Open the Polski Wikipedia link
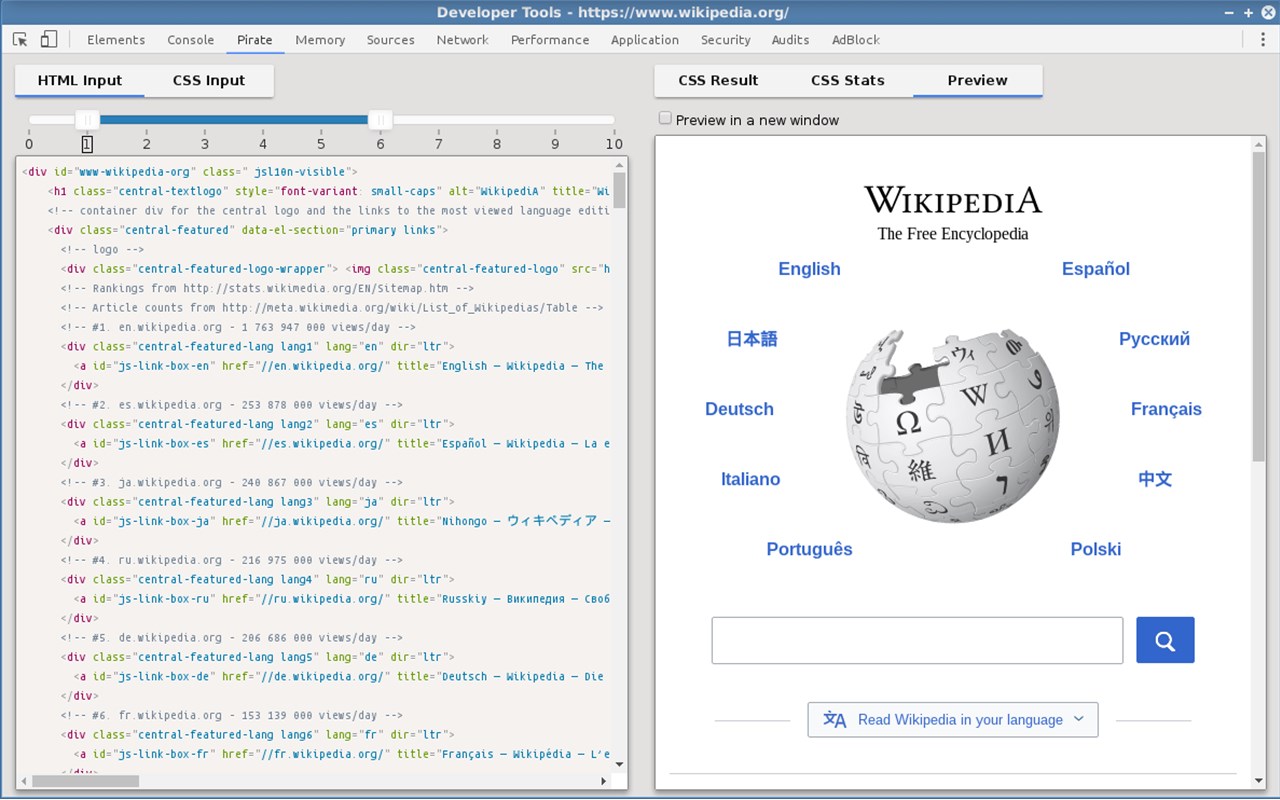Image resolution: width=1280 pixels, height=800 pixels. pyautogui.click(x=1096, y=549)
